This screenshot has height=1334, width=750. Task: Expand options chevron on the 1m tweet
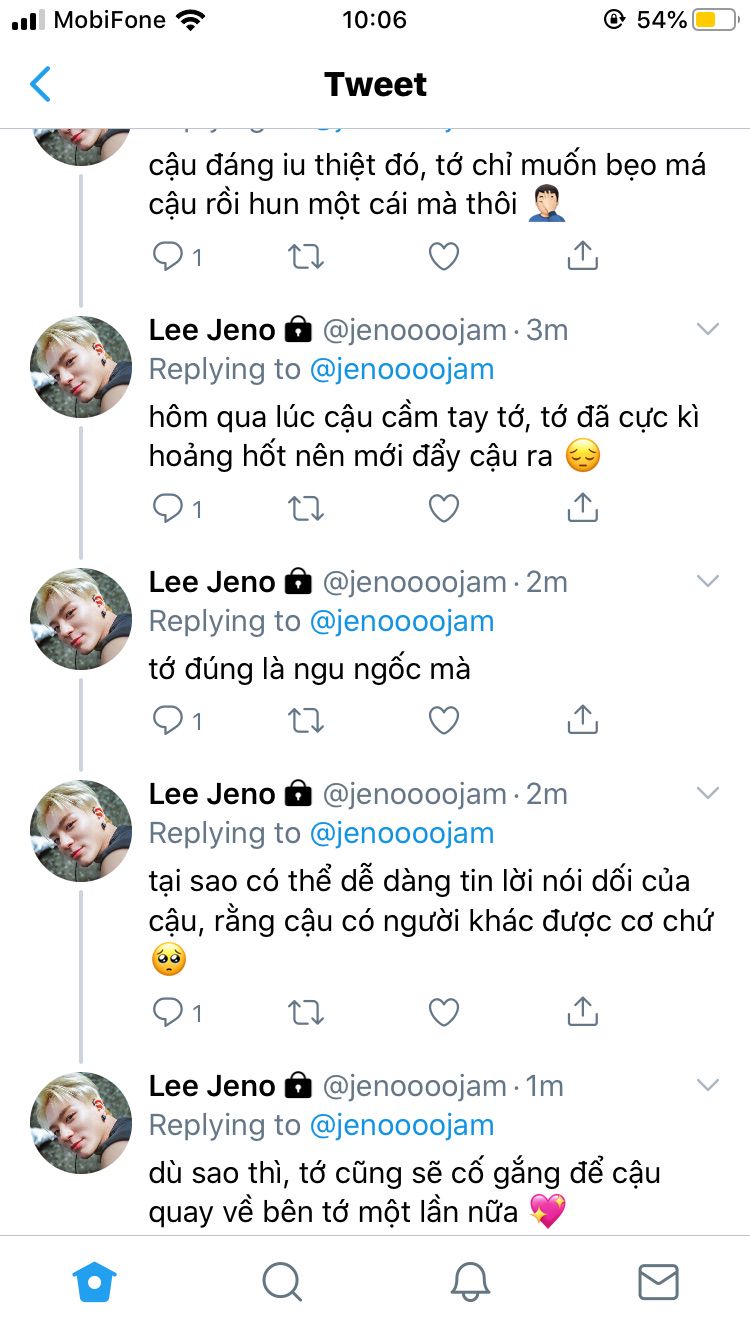[708, 1085]
